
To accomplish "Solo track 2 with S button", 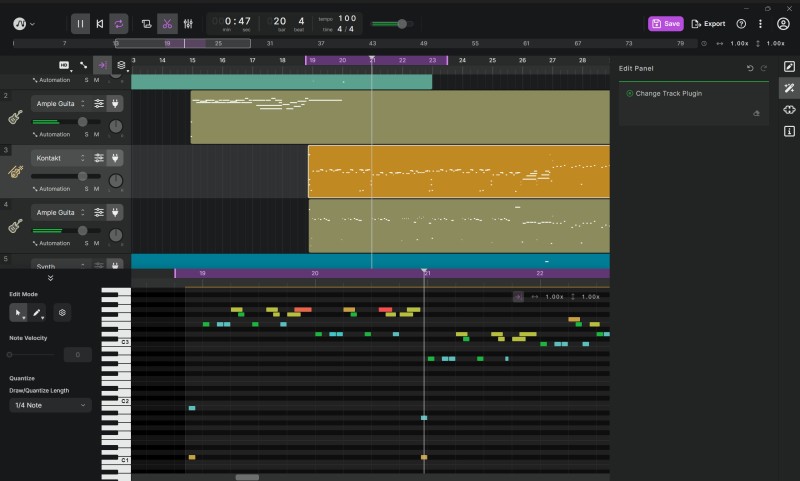I will coord(86,135).
